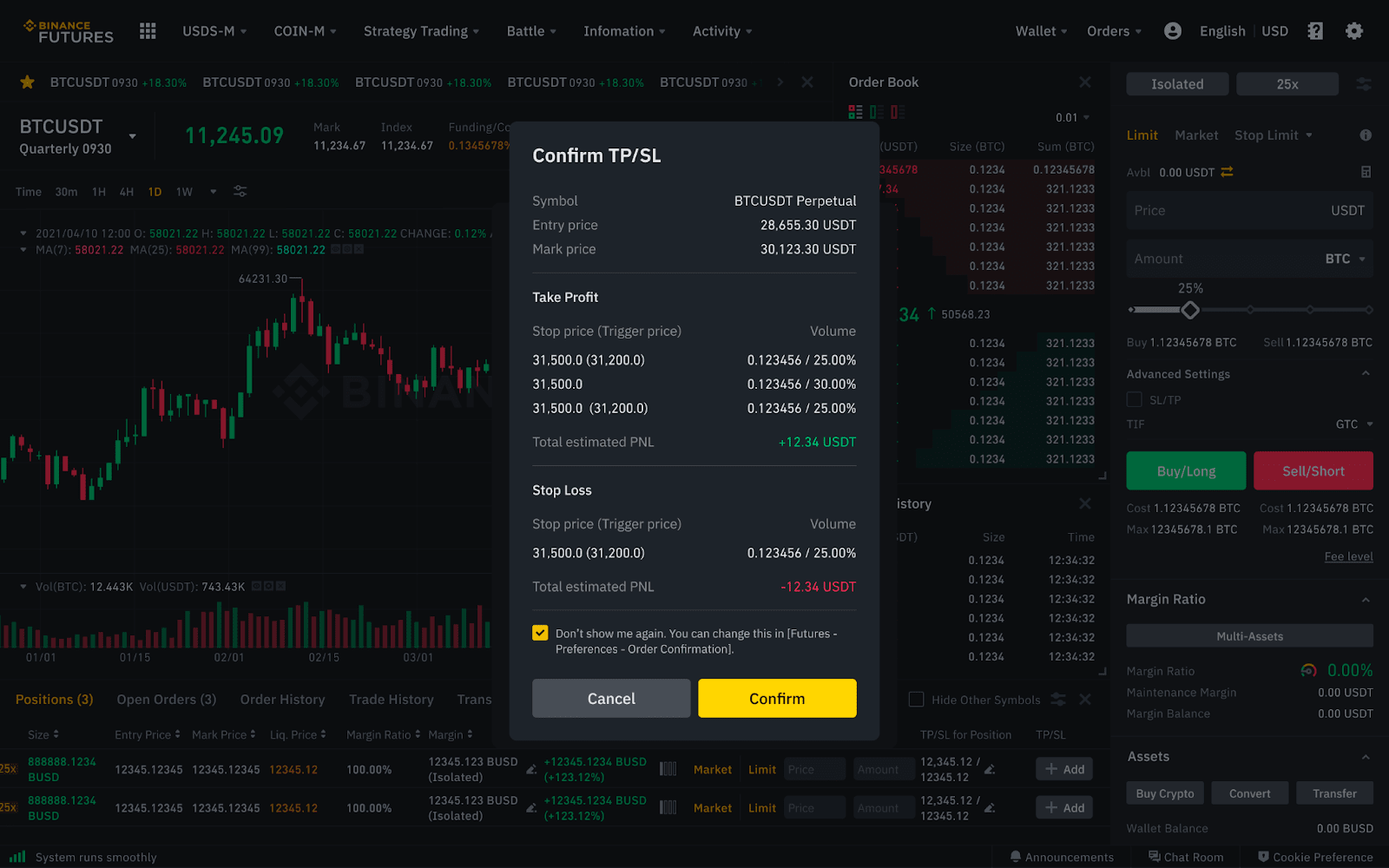Open chart indicator settings icon
This screenshot has height=868, width=1389.
[x=240, y=192]
